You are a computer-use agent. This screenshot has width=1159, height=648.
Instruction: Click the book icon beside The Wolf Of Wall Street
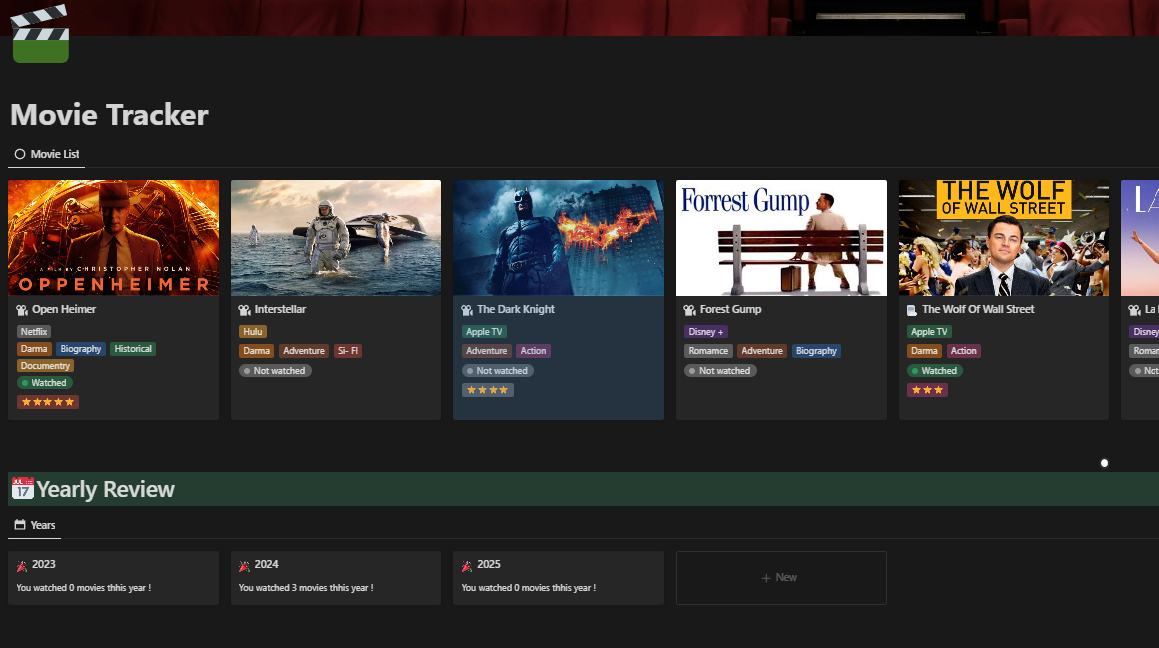click(909, 309)
